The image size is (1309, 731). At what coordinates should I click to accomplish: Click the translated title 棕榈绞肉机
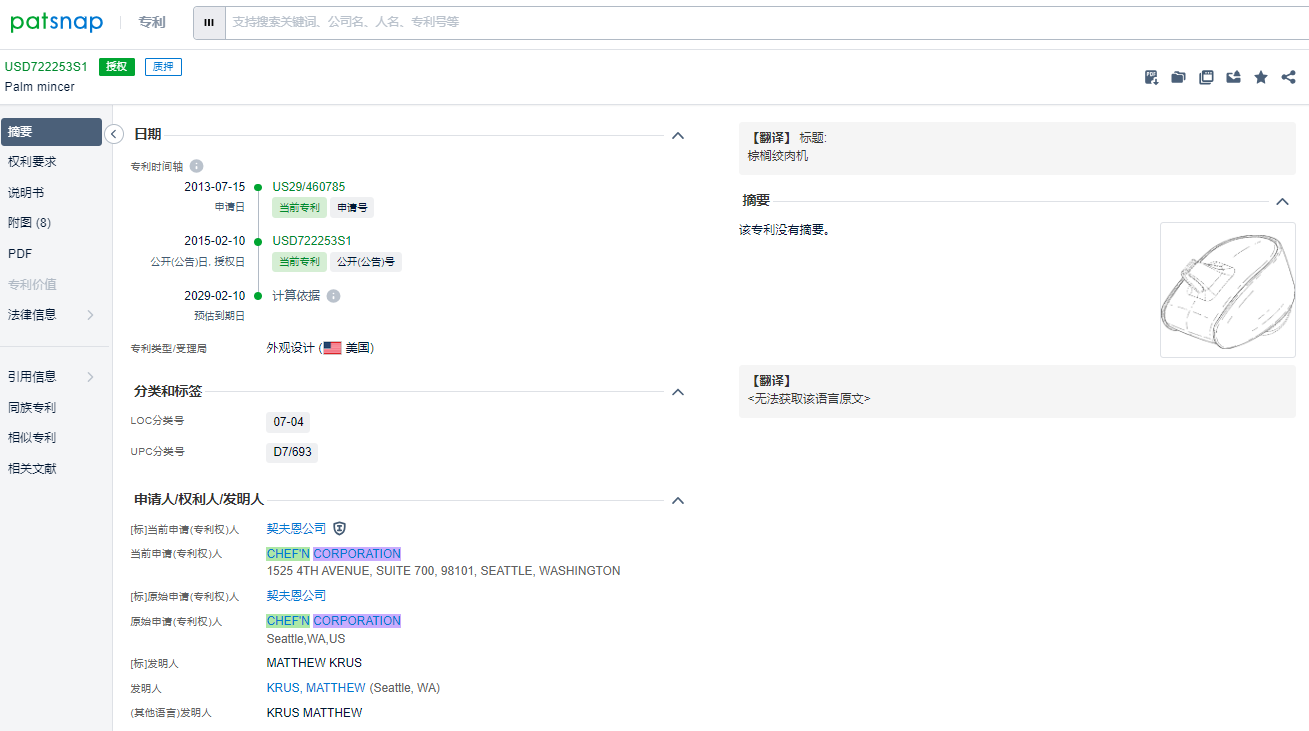click(778, 156)
